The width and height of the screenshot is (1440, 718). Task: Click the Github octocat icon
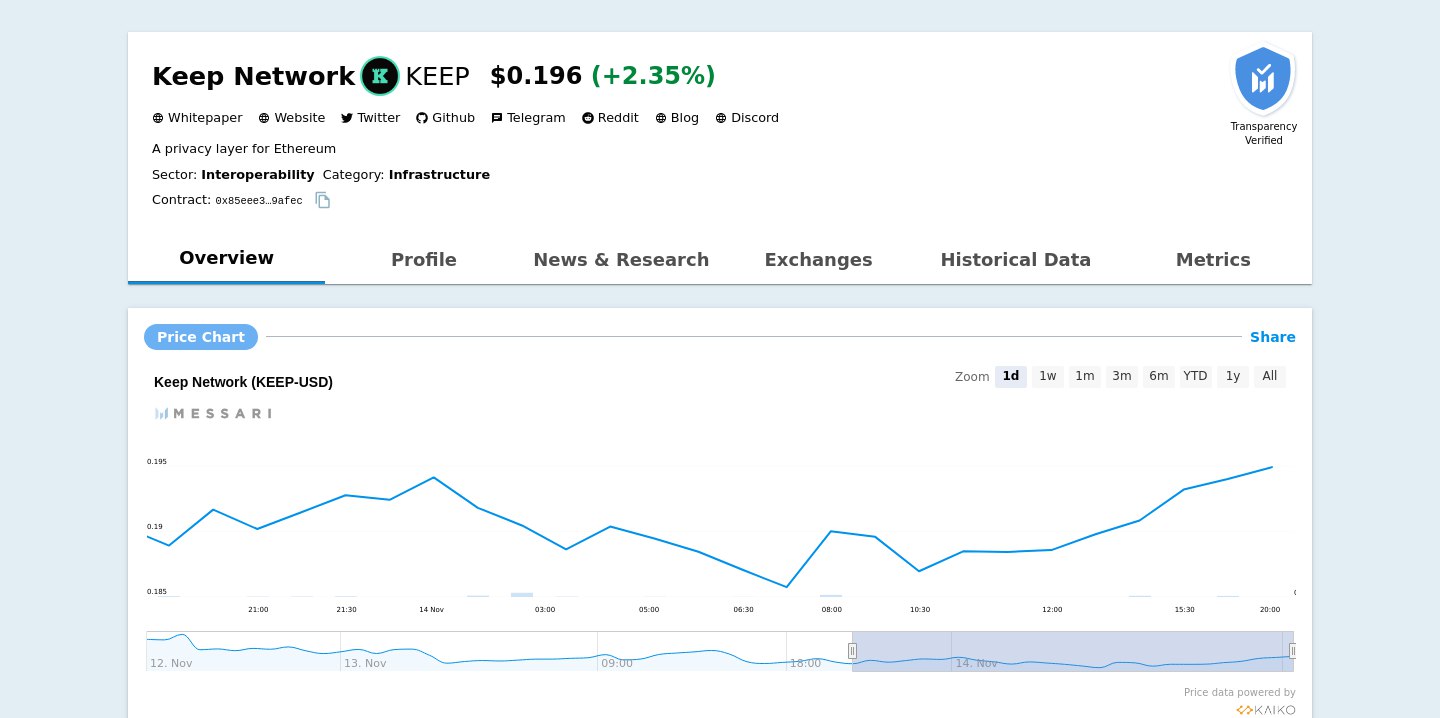(422, 118)
